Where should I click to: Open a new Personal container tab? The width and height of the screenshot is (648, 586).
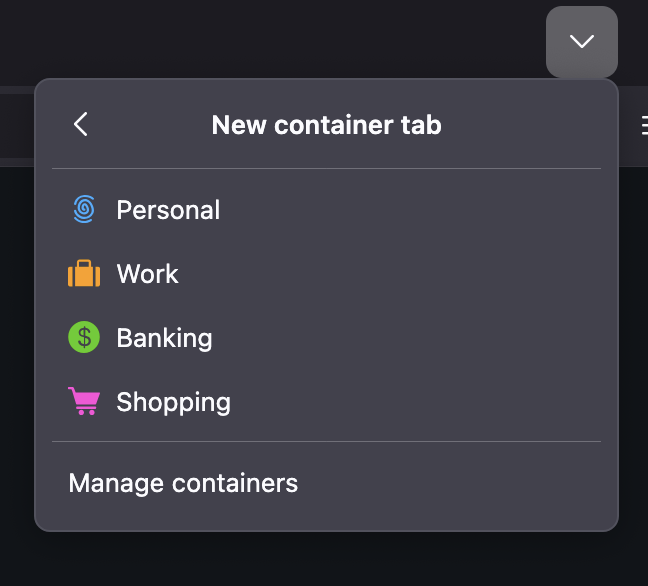[326, 210]
